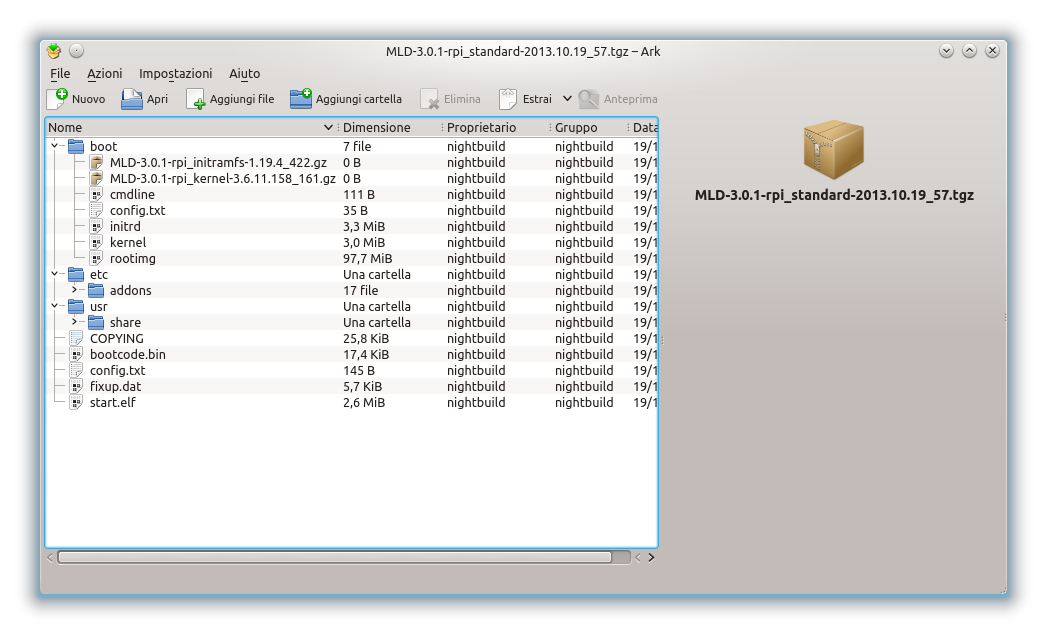Expand the share folder
This screenshot has height=634, width=1047.
(74, 322)
